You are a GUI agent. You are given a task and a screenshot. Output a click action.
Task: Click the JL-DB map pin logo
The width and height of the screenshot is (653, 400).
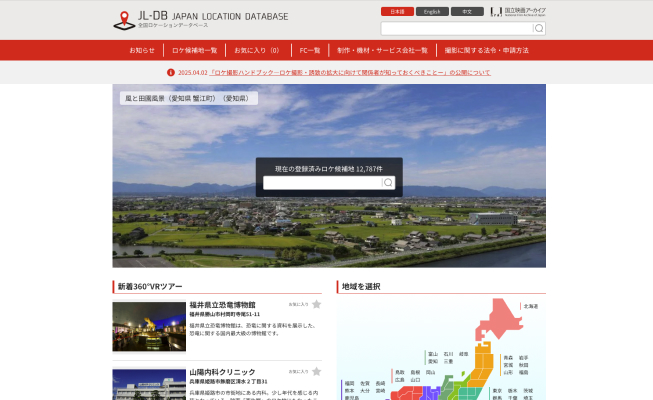pyautogui.click(x=123, y=19)
